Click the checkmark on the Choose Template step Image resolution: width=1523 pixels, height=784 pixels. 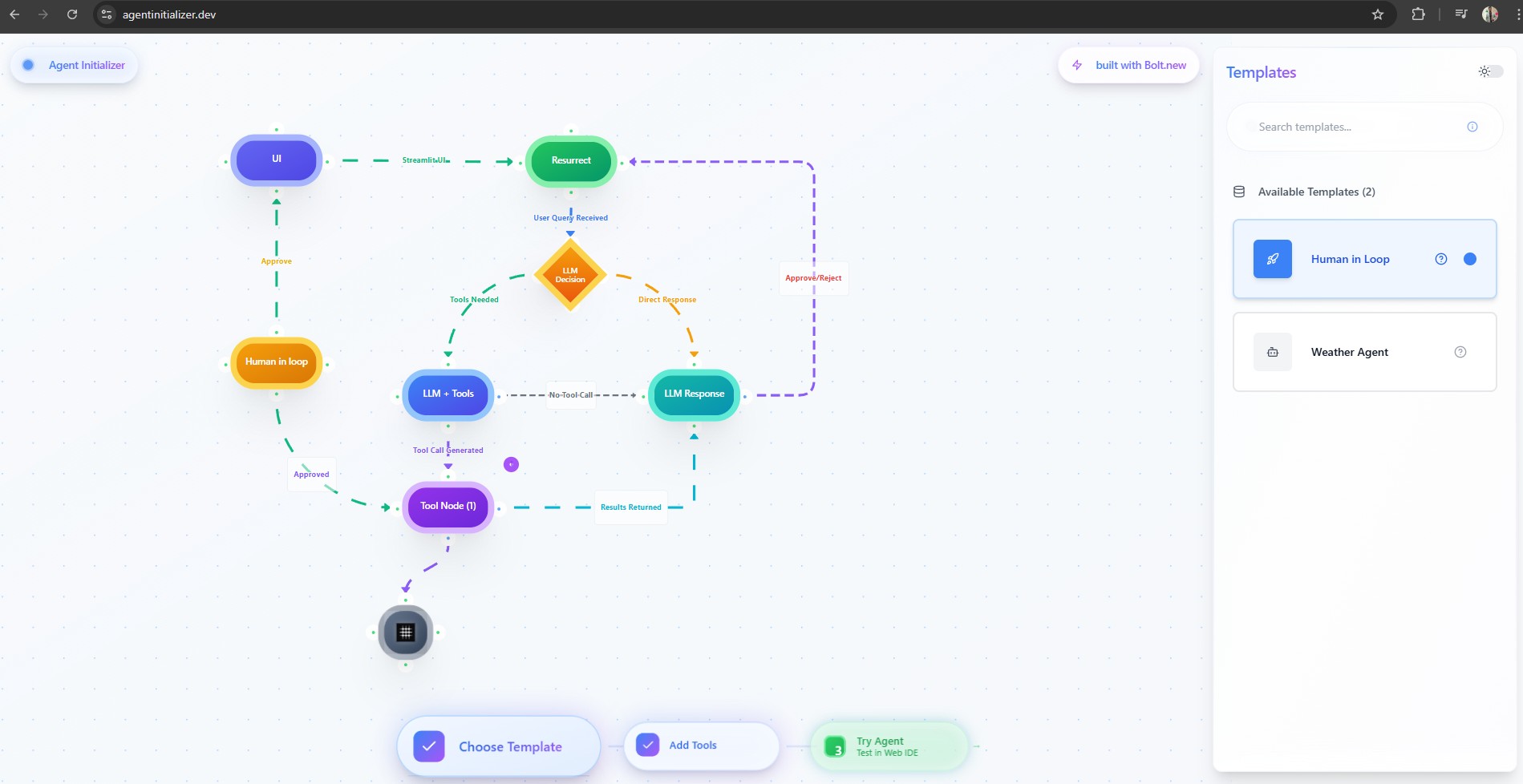click(x=429, y=746)
